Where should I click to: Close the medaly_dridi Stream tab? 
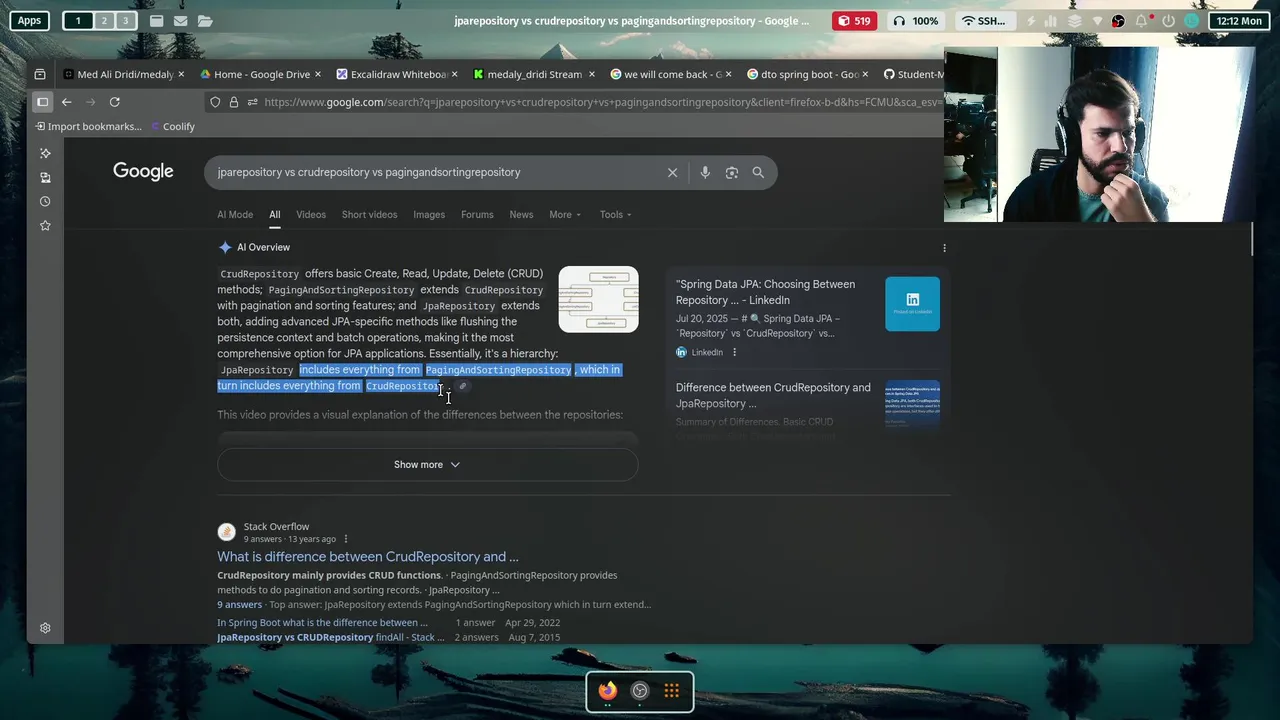pos(592,74)
